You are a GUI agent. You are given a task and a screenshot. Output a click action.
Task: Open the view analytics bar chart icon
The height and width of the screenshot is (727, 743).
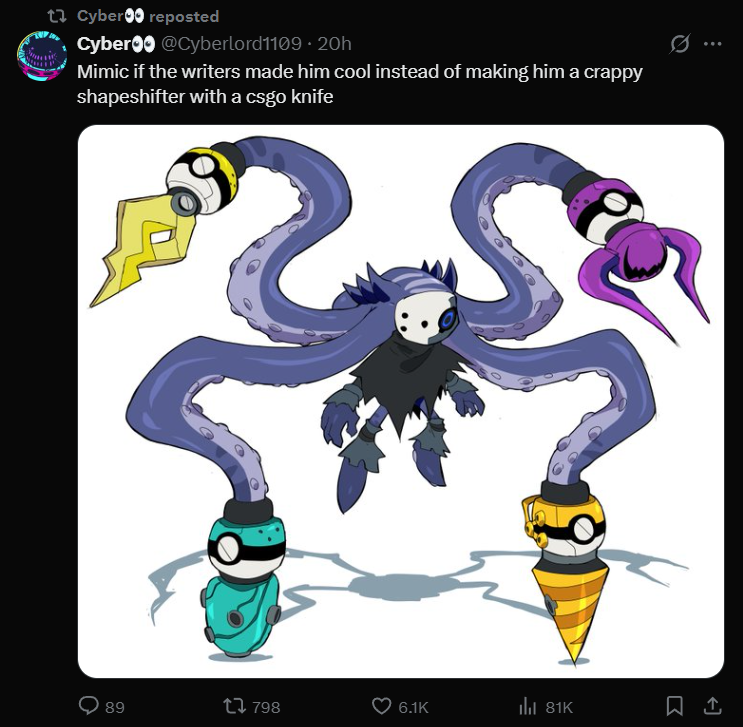click(x=527, y=707)
